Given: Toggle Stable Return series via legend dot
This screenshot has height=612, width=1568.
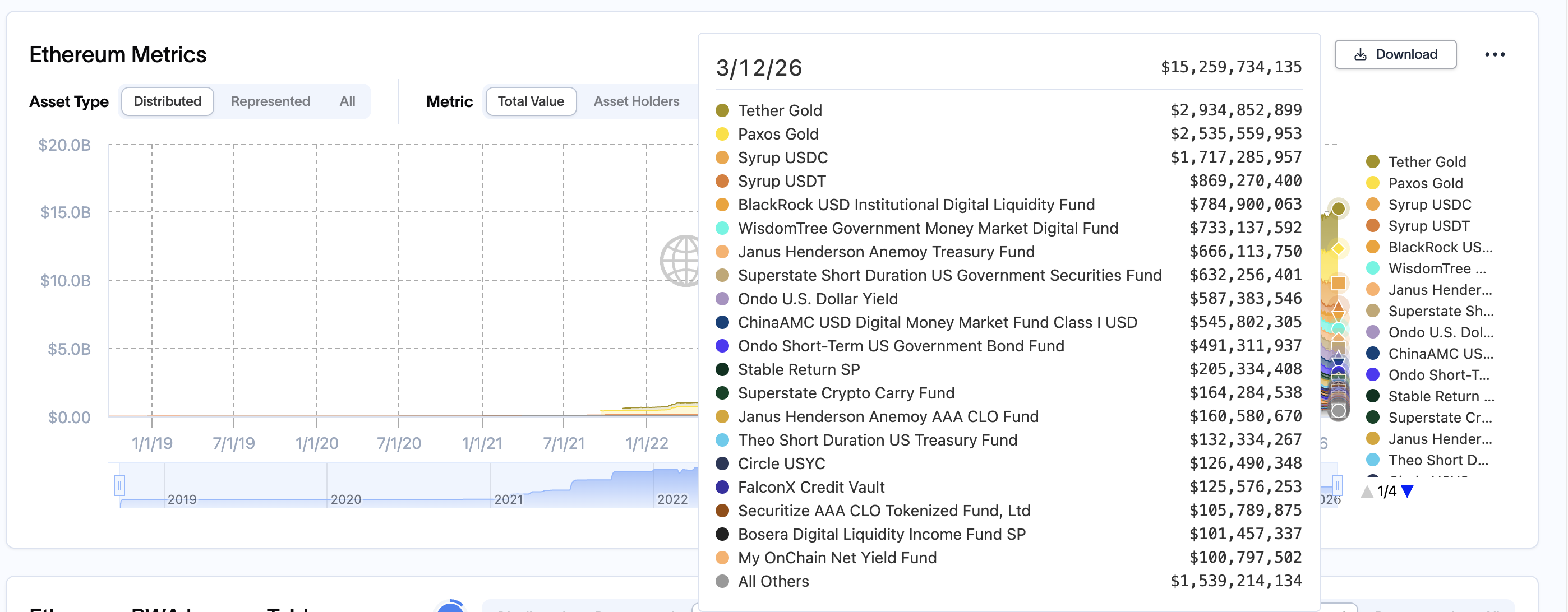Looking at the screenshot, I should point(1373,396).
